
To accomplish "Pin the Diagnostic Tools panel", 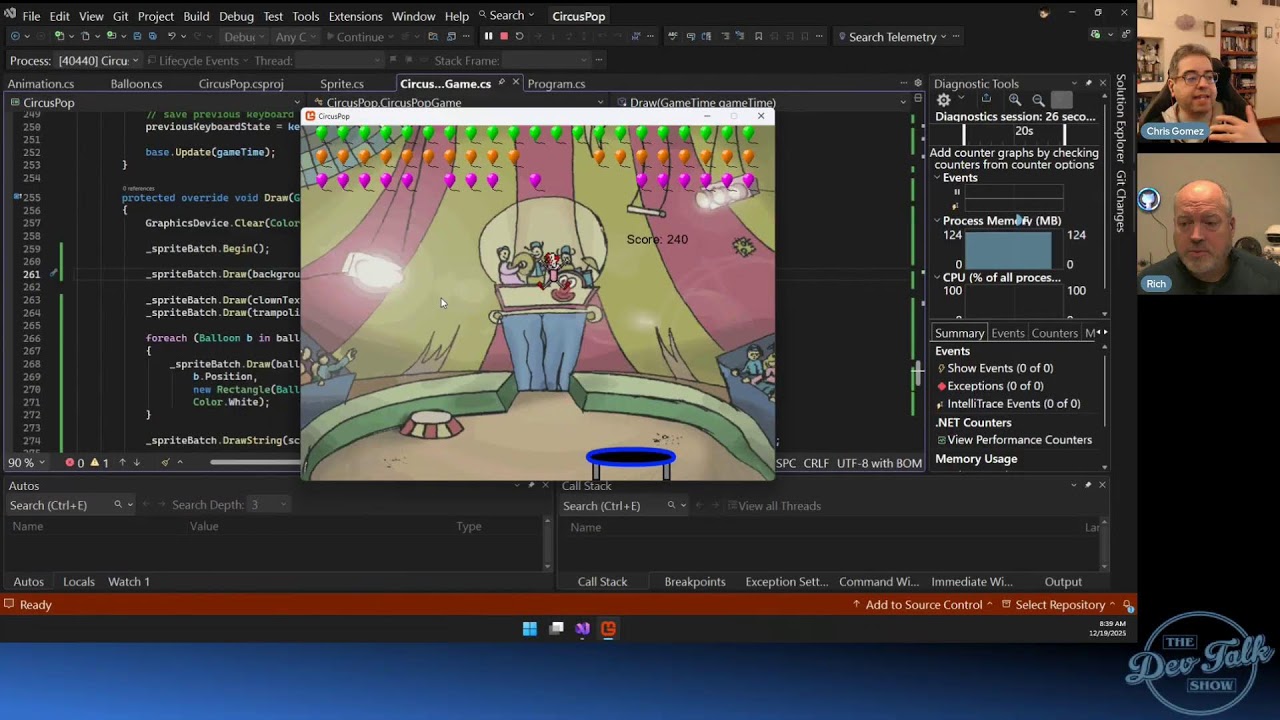I will click(1089, 84).
